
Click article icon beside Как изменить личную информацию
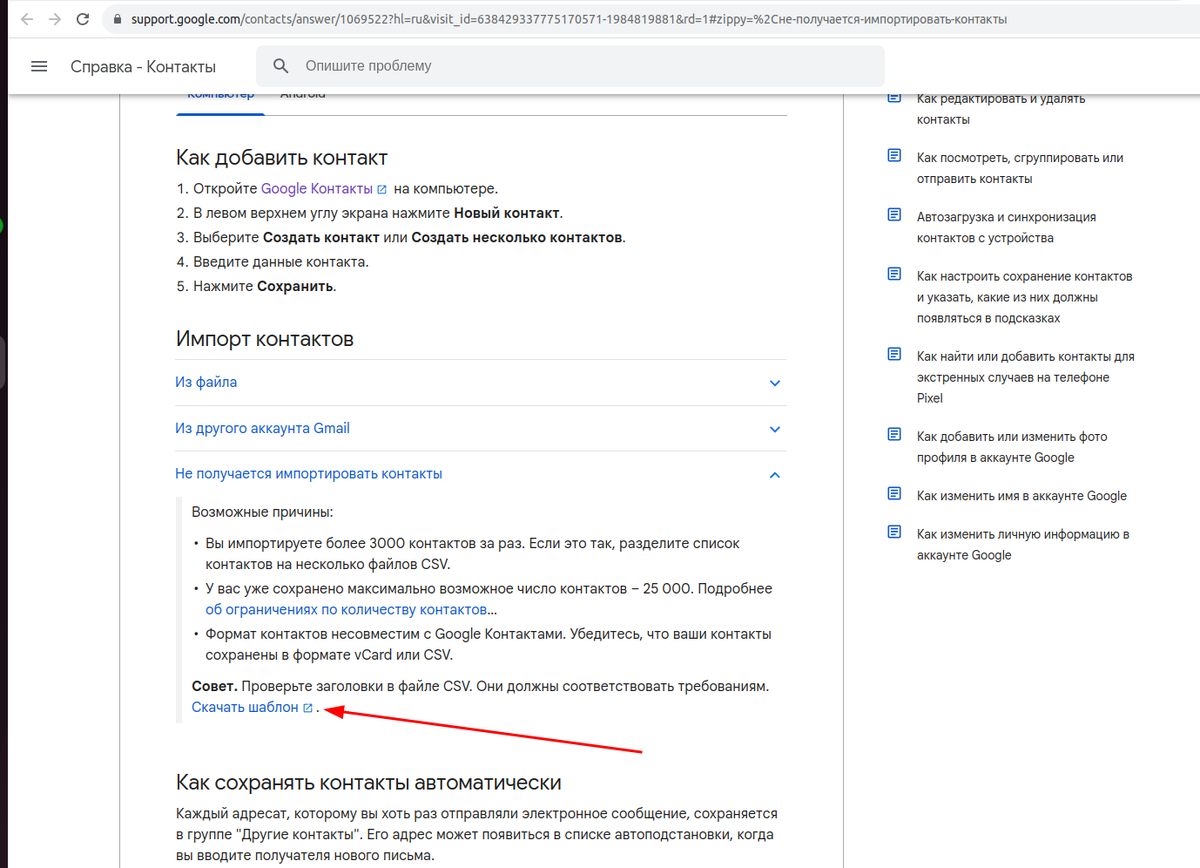893,533
